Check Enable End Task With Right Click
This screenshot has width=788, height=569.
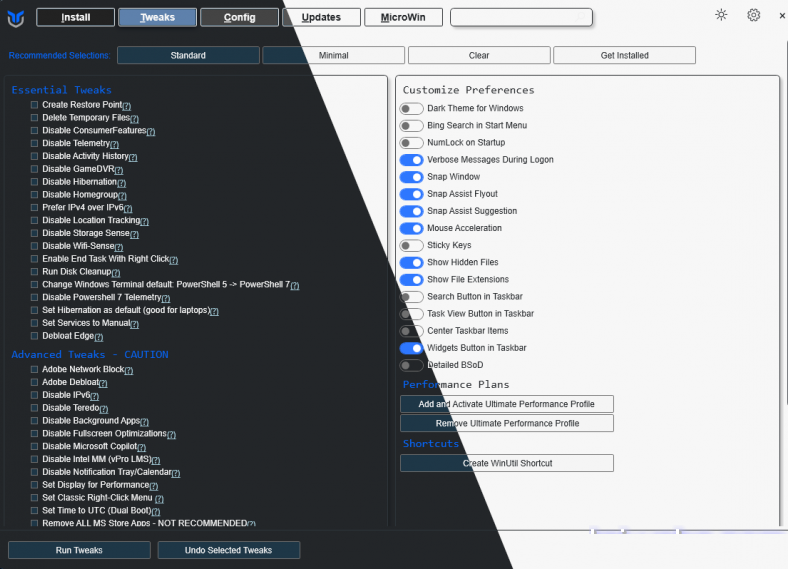(34, 259)
